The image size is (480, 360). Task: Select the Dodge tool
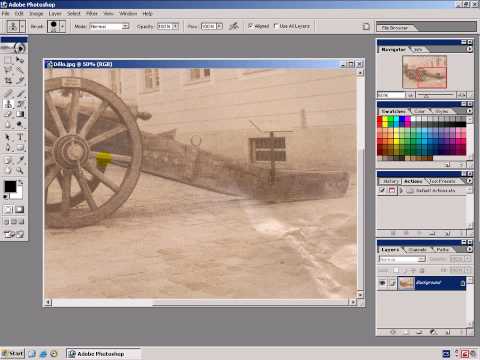click(x=20, y=125)
